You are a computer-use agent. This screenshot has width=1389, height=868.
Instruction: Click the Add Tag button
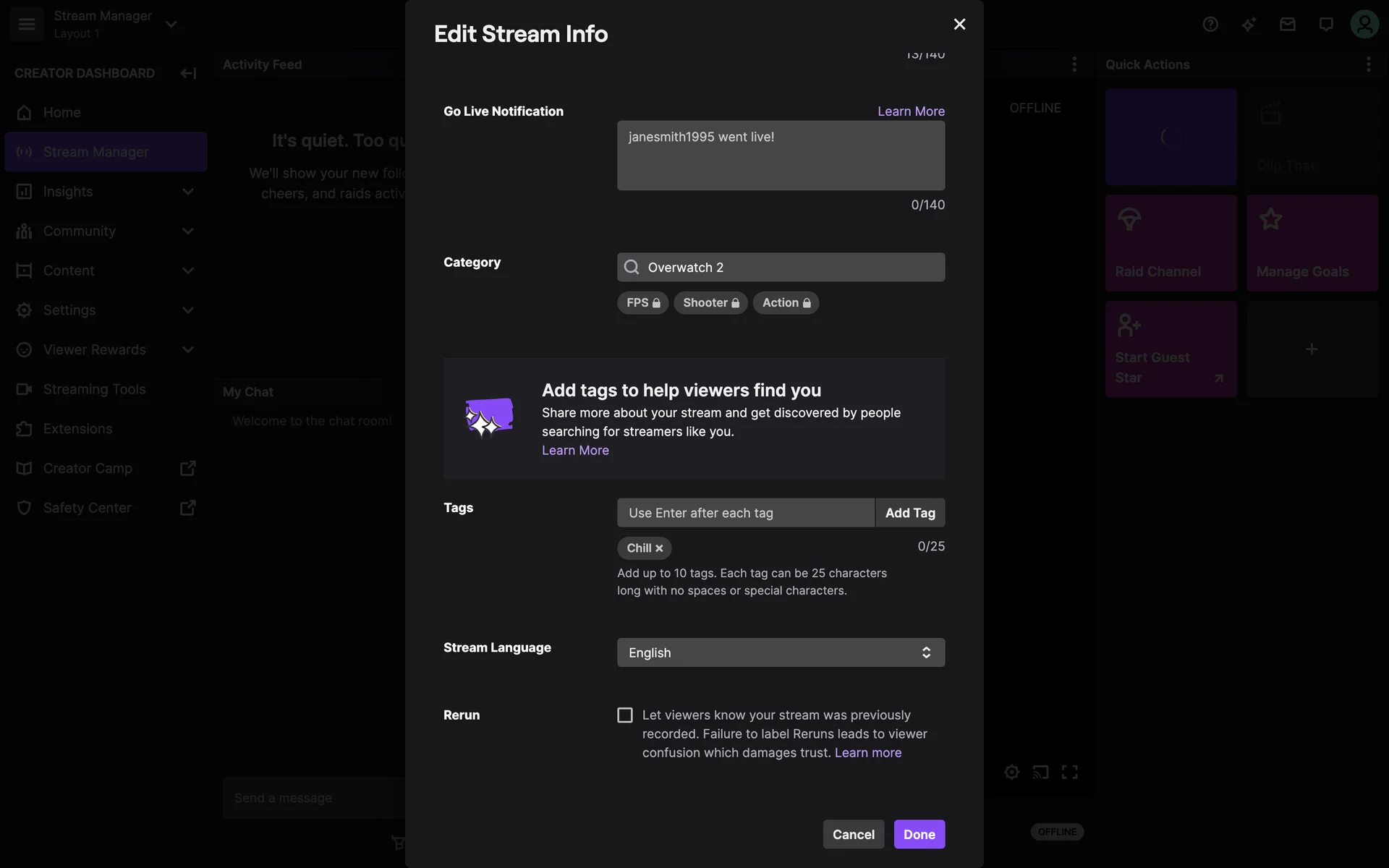click(x=909, y=513)
